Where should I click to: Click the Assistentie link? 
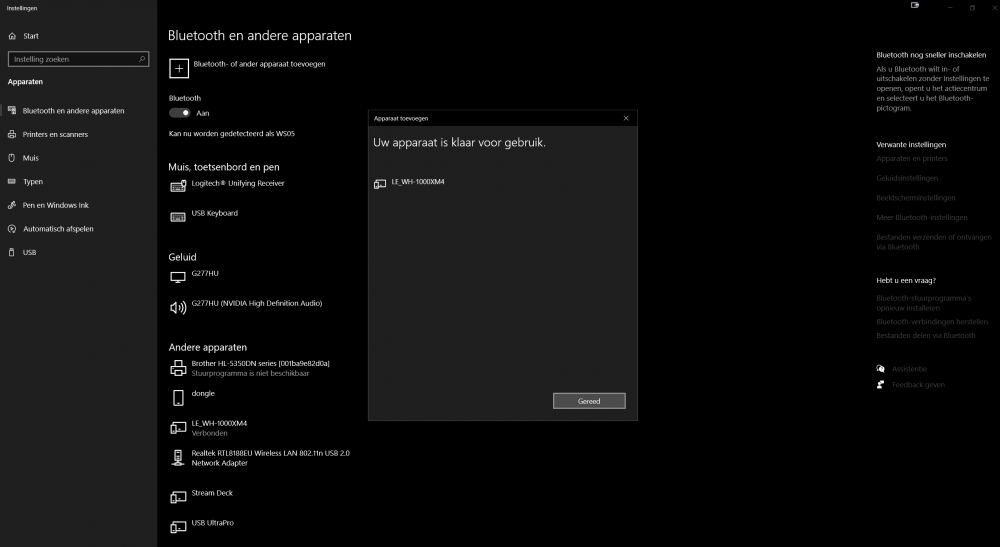click(x=909, y=369)
